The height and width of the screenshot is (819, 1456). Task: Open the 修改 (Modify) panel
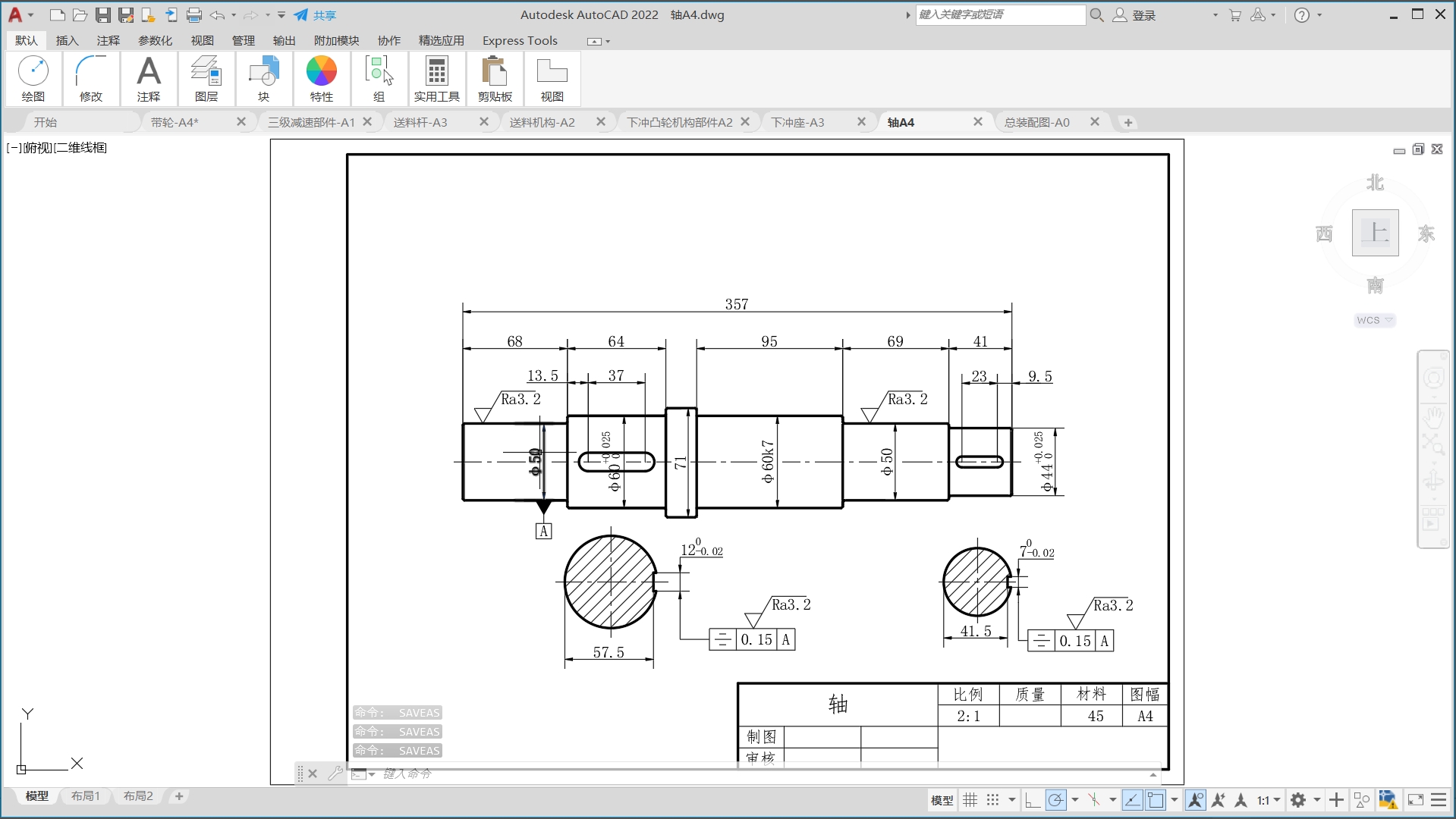[91, 78]
